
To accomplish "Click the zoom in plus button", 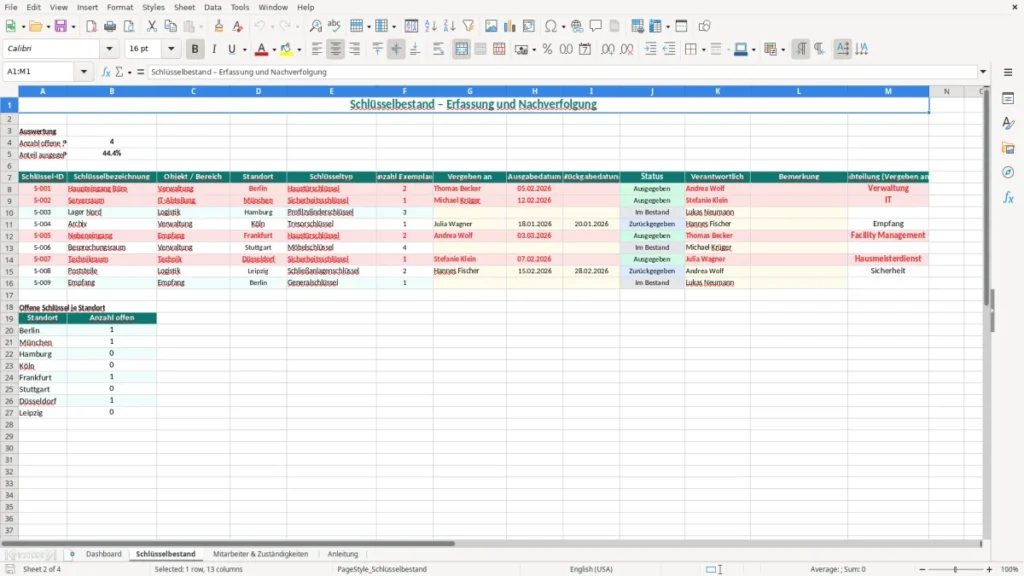I will pyautogui.click(x=989, y=569).
